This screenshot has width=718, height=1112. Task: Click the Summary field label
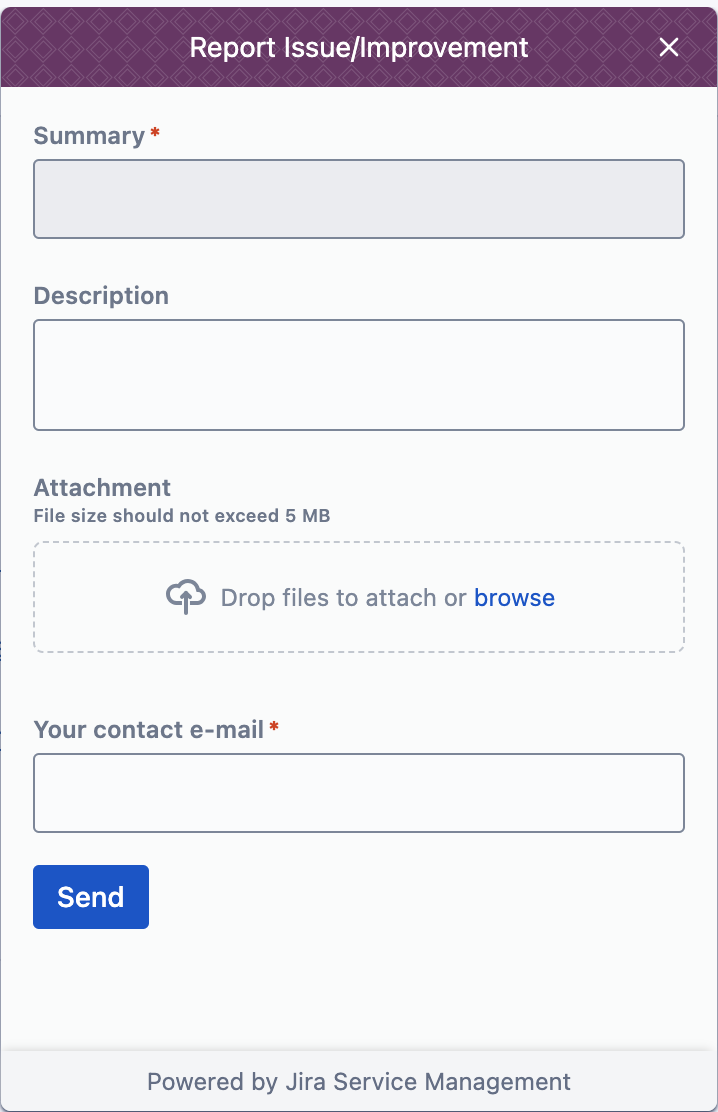pos(88,135)
